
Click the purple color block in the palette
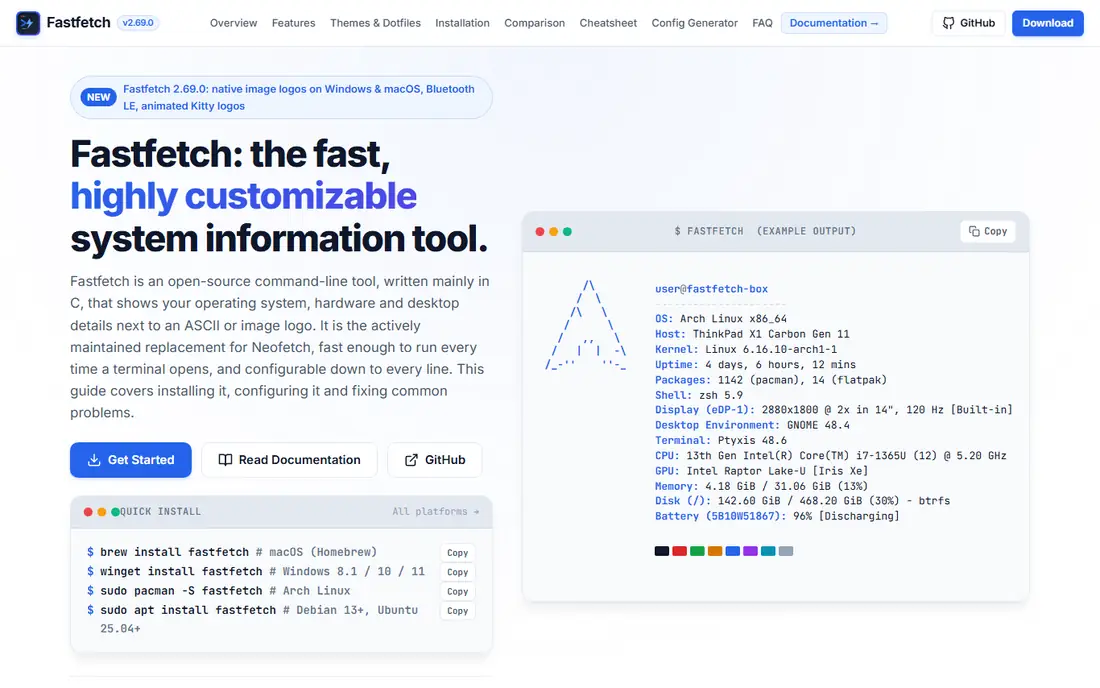coord(750,551)
